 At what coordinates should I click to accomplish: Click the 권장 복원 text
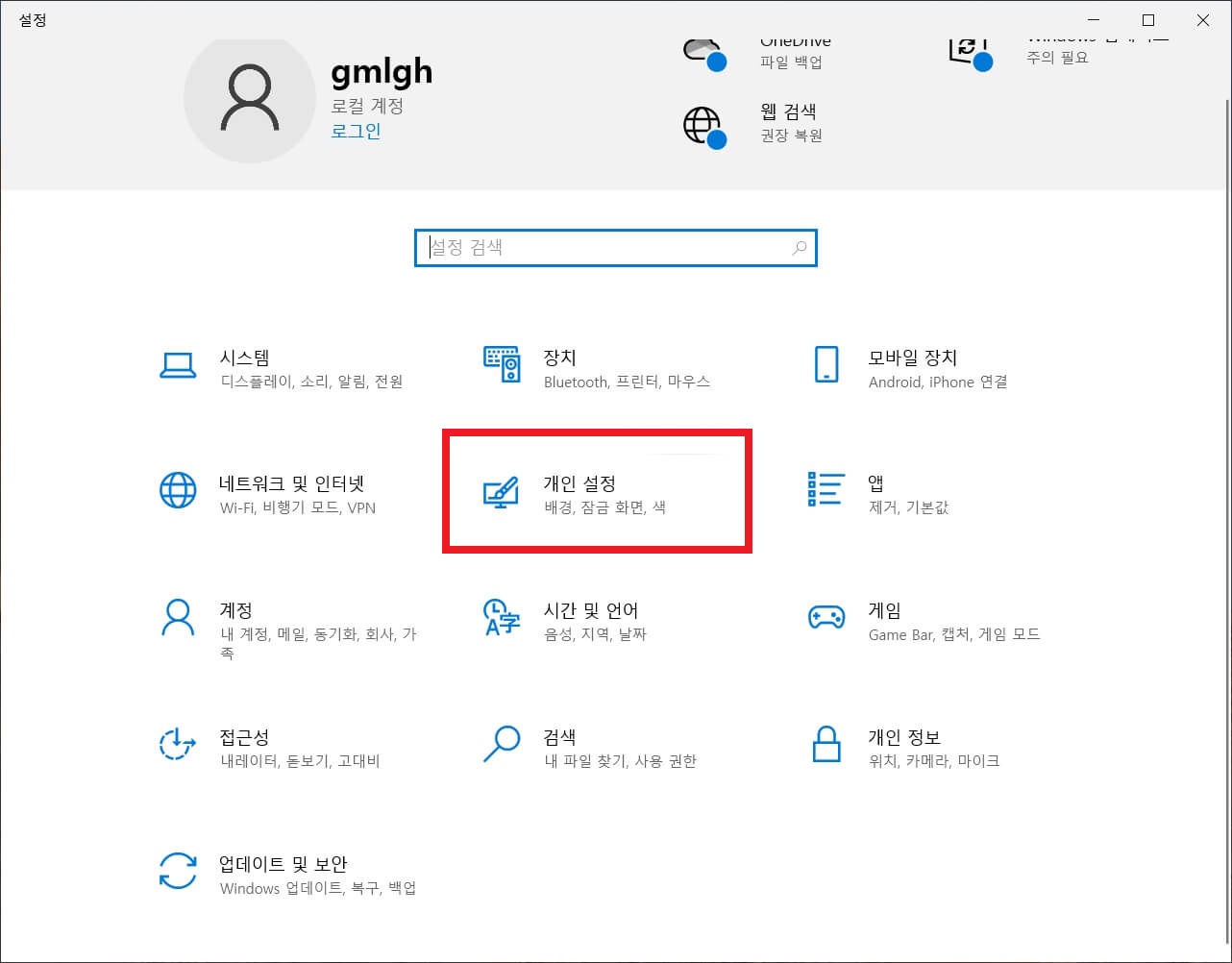pos(791,136)
